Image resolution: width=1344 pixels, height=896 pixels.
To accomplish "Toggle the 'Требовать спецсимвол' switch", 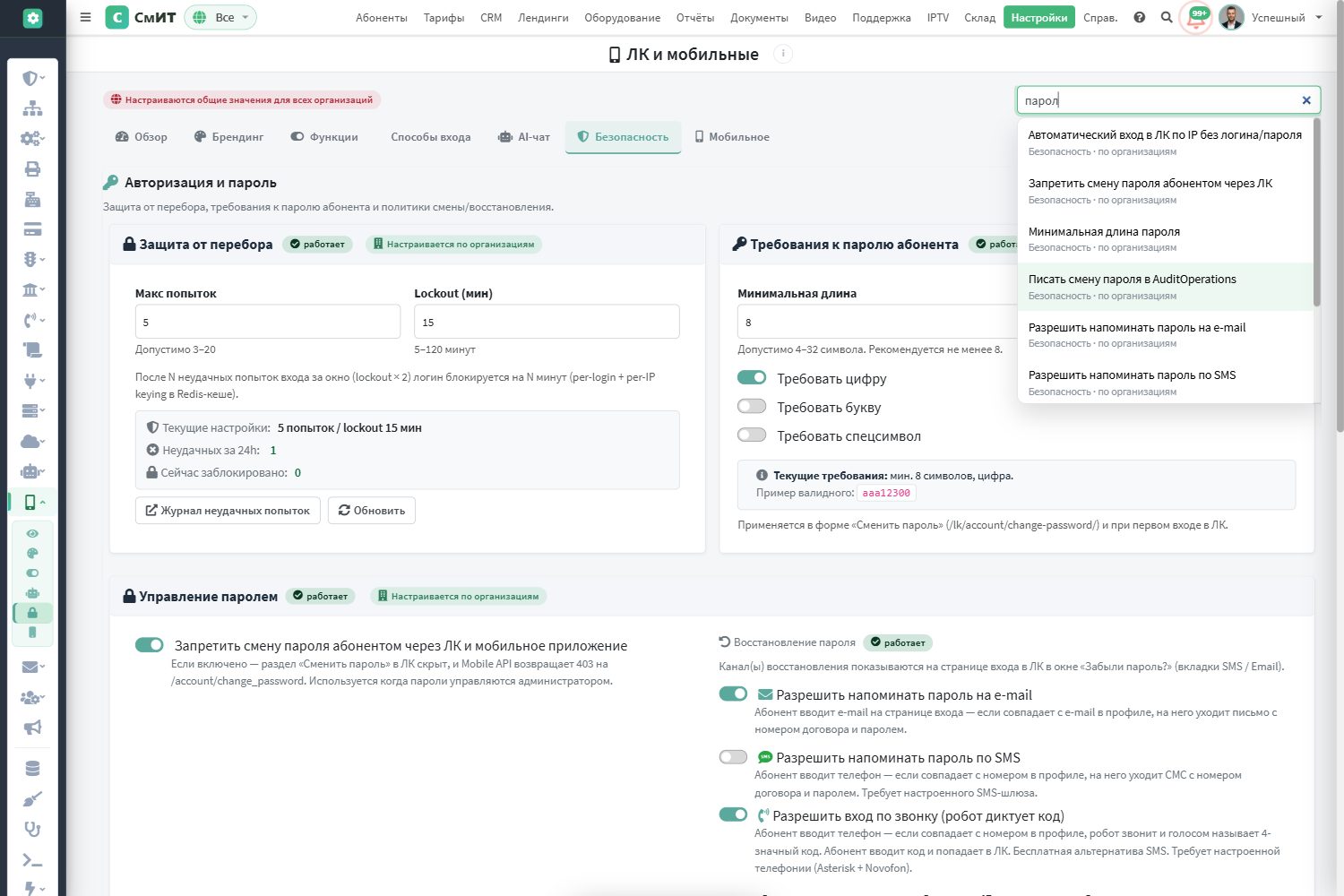I will coord(752,435).
